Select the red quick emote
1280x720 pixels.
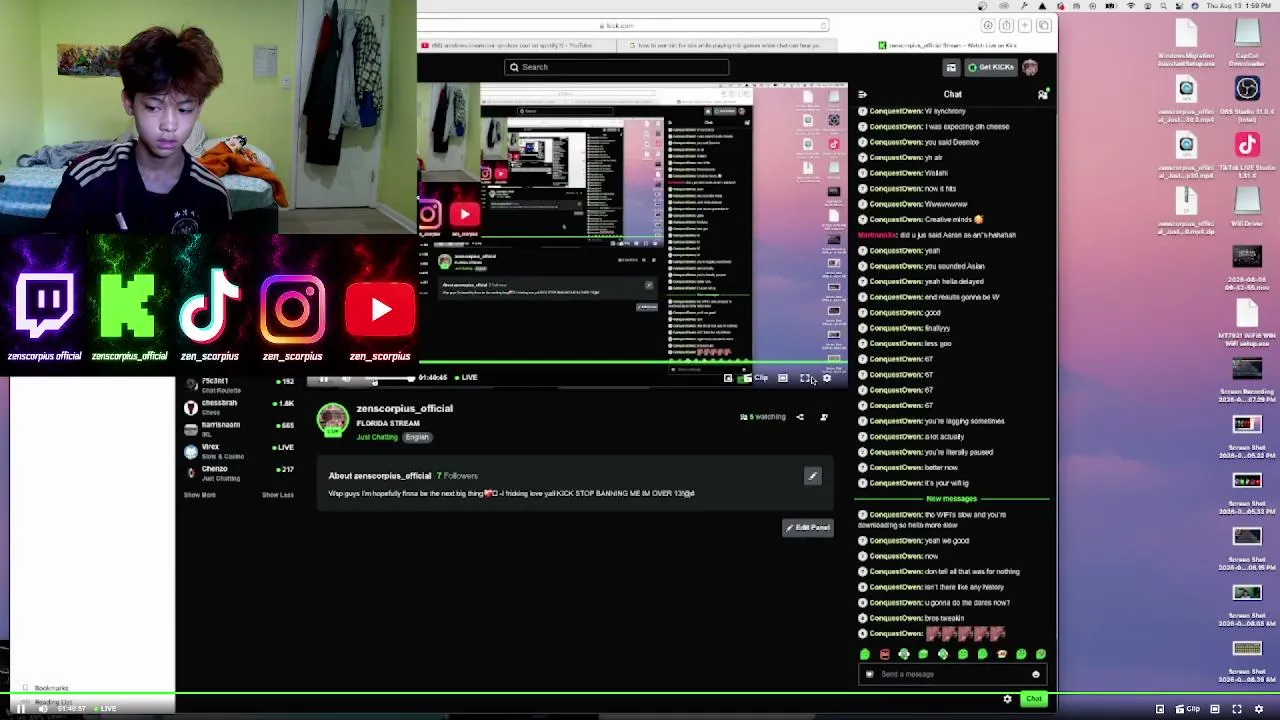(x=884, y=654)
